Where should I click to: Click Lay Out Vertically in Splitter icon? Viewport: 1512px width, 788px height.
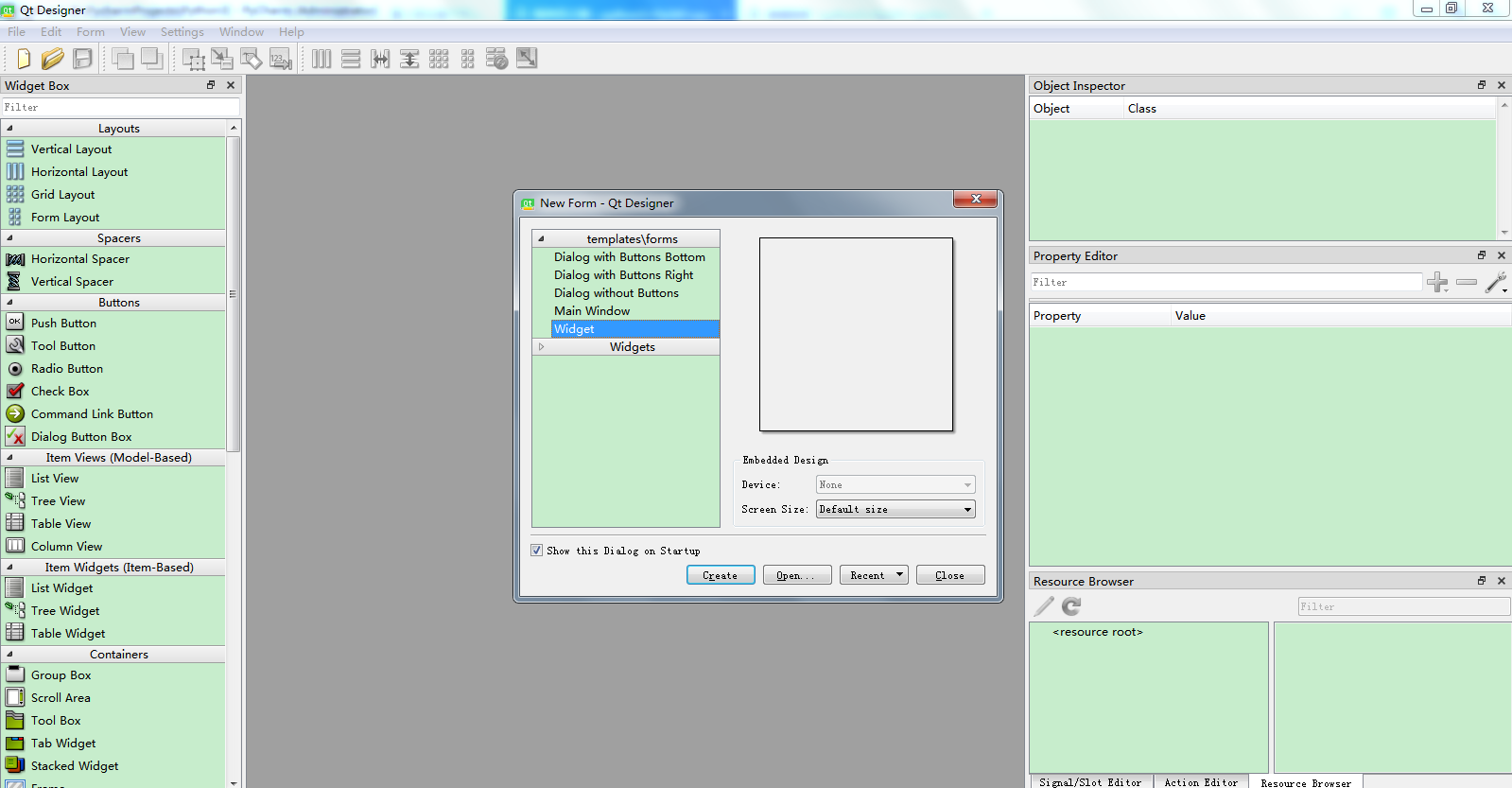[x=409, y=59]
